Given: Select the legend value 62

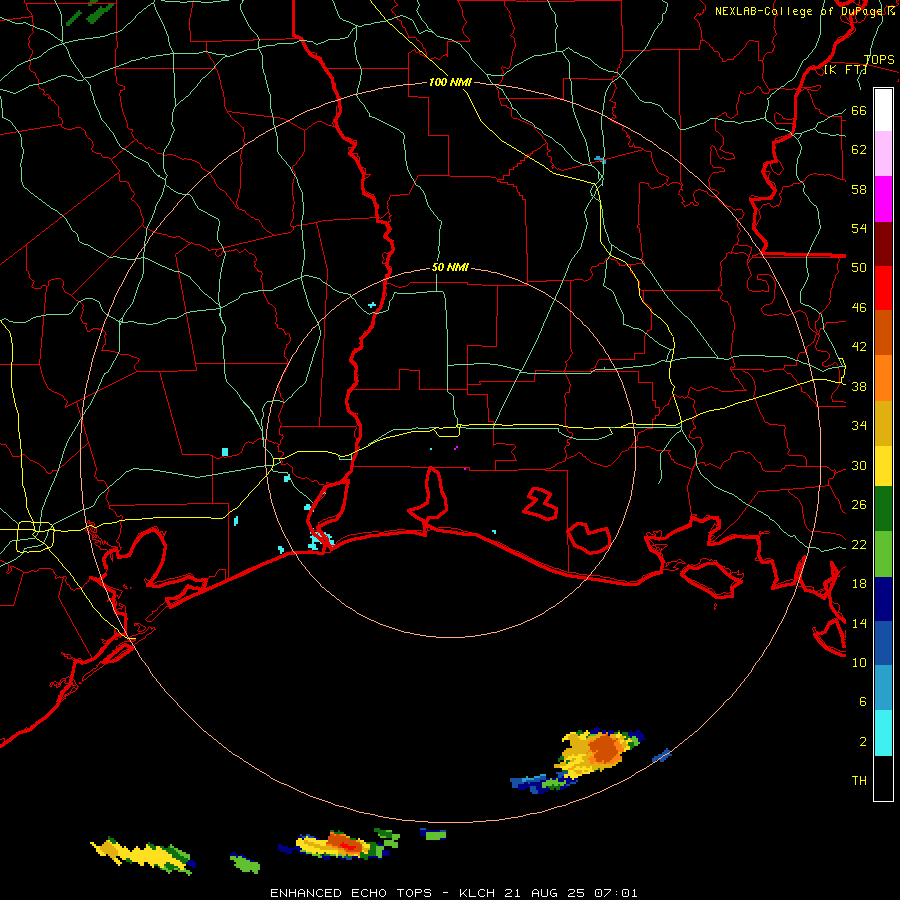Looking at the screenshot, I should pos(859,150).
